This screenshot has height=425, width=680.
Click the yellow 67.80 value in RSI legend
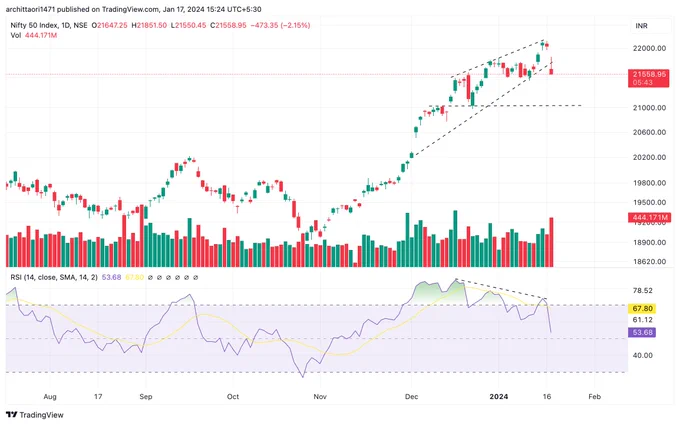point(134,277)
